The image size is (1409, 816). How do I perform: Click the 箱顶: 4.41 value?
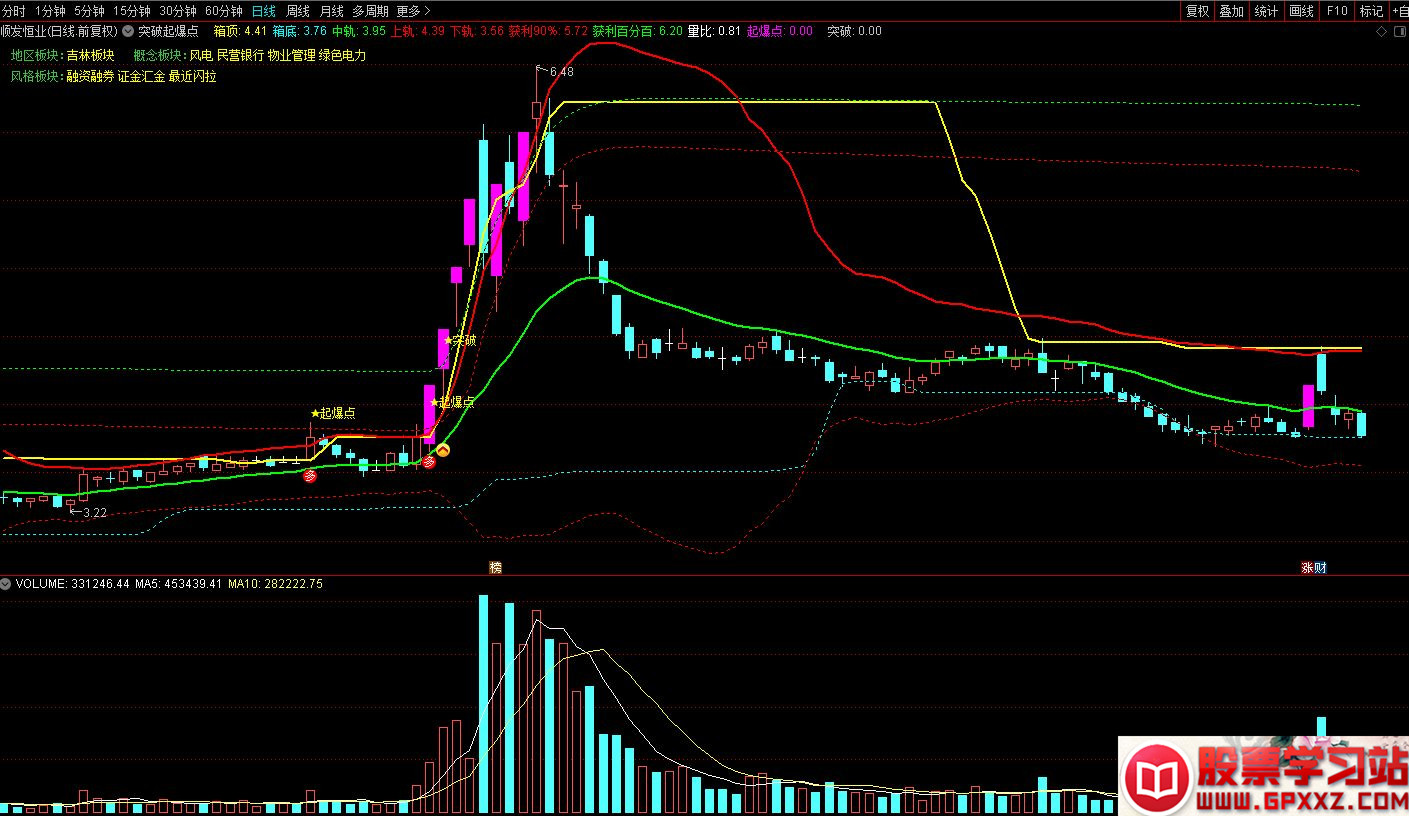[x=240, y=31]
